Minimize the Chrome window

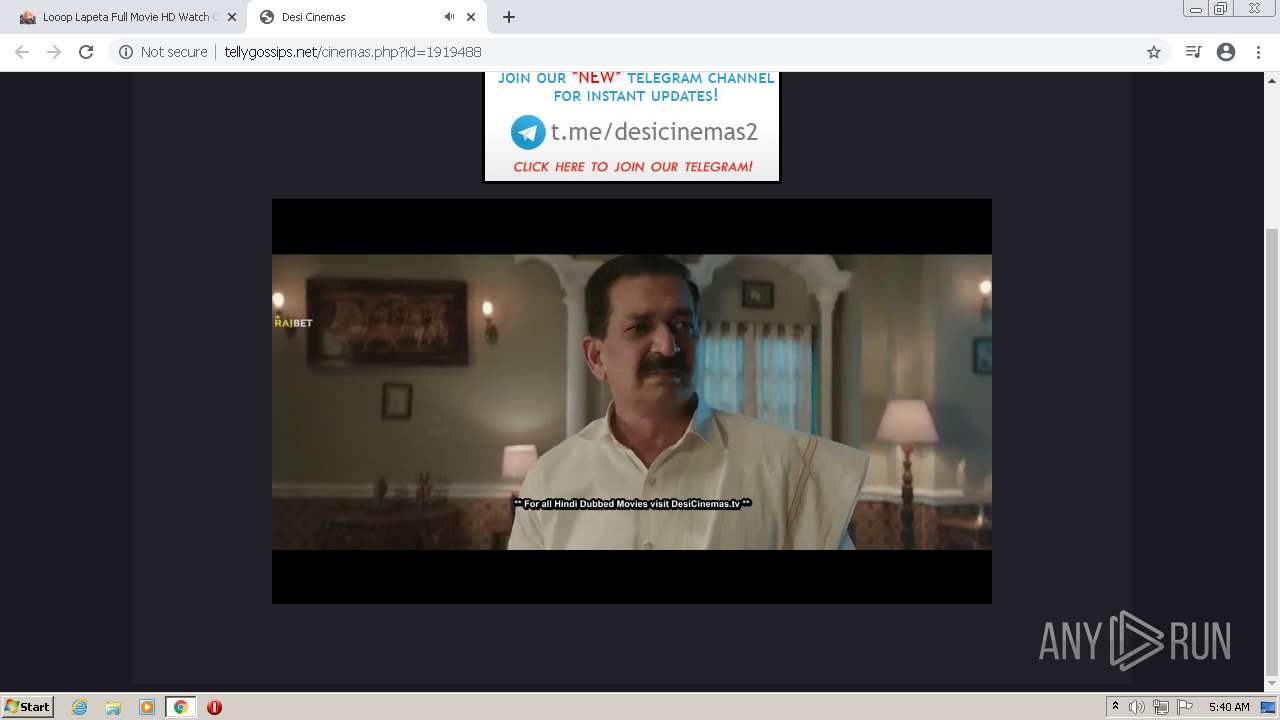1196,9
